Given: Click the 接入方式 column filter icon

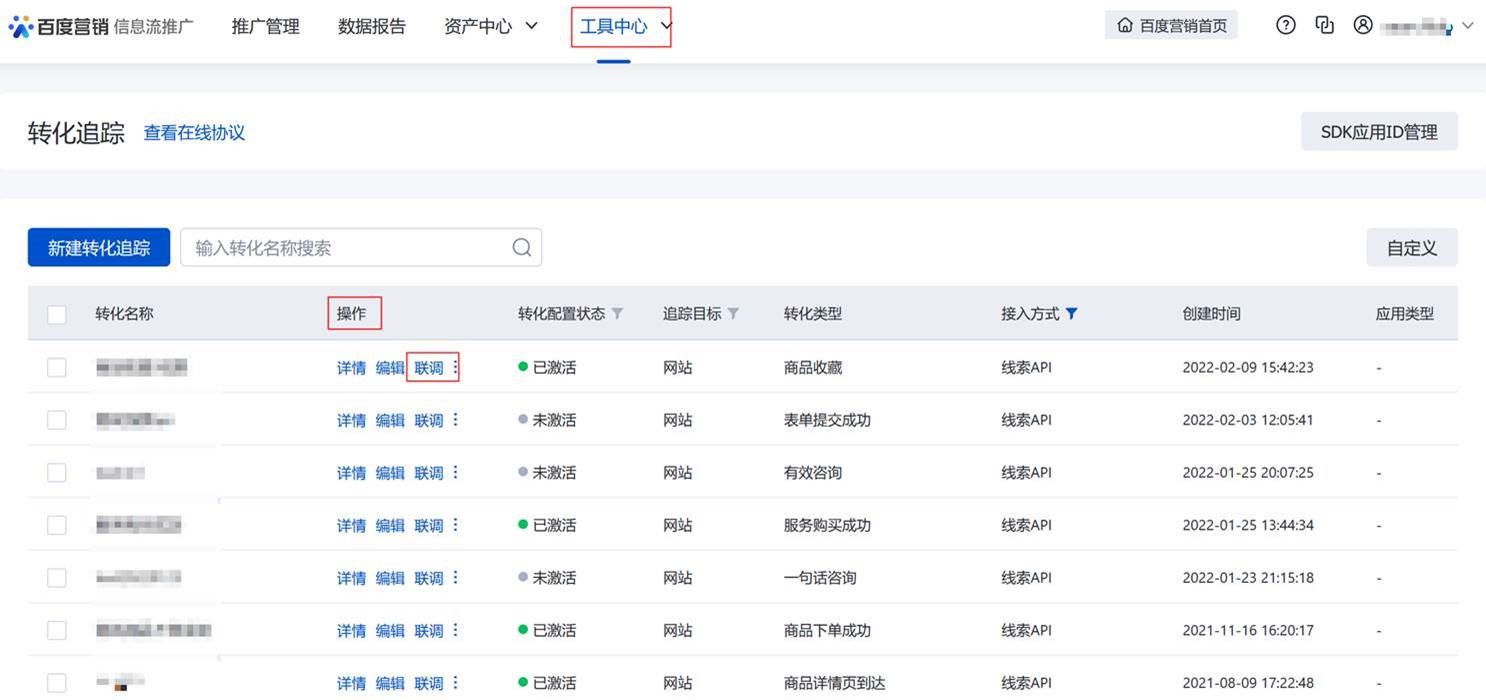Looking at the screenshot, I should [1072, 314].
